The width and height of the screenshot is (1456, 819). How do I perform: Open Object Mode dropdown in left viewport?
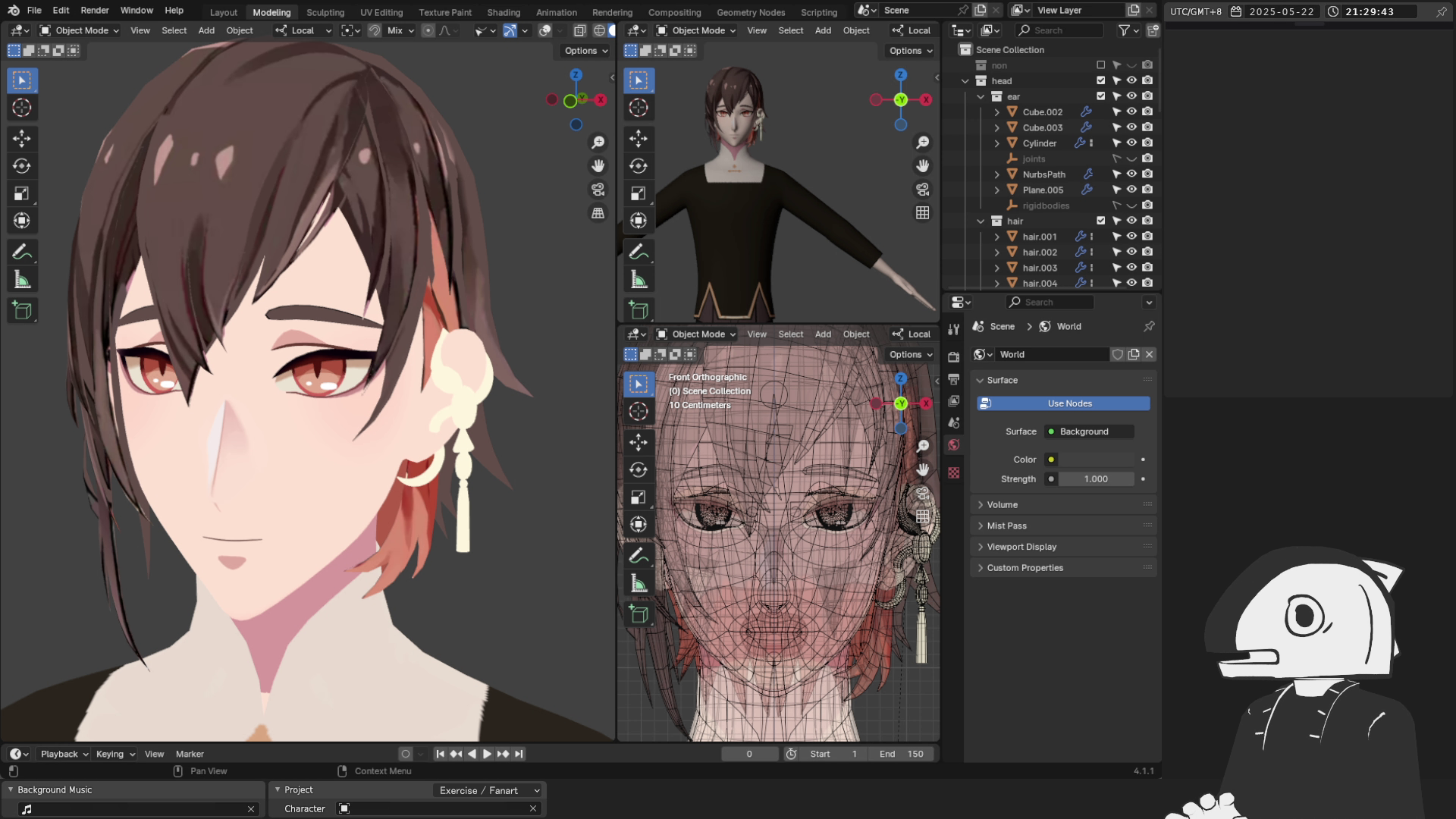[79, 30]
